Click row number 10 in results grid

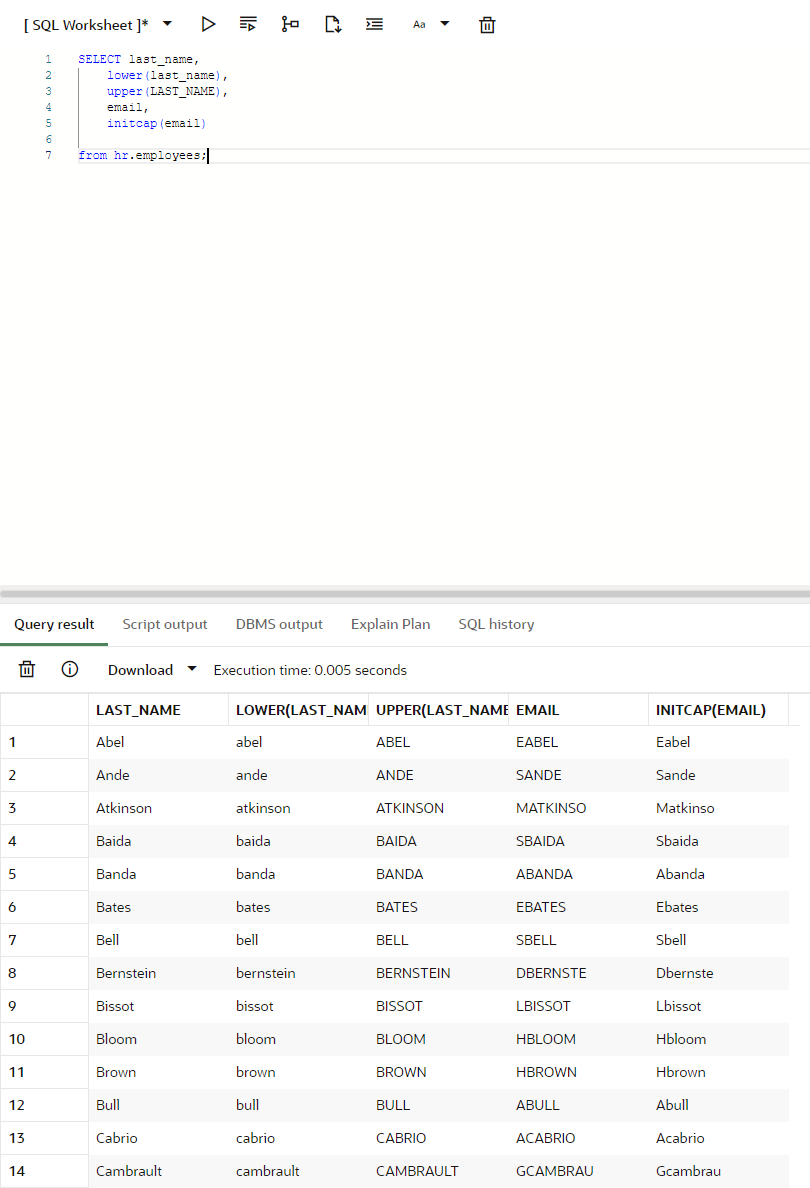44,1039
